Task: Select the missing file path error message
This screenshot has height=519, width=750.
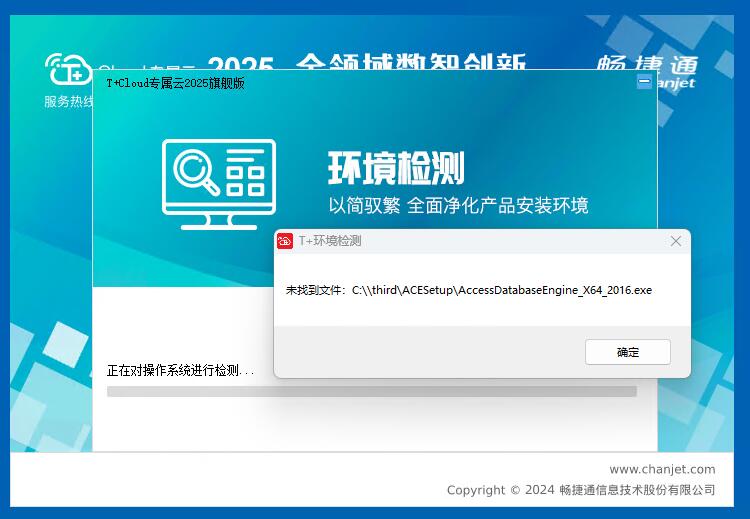Action: pos(469,290)
